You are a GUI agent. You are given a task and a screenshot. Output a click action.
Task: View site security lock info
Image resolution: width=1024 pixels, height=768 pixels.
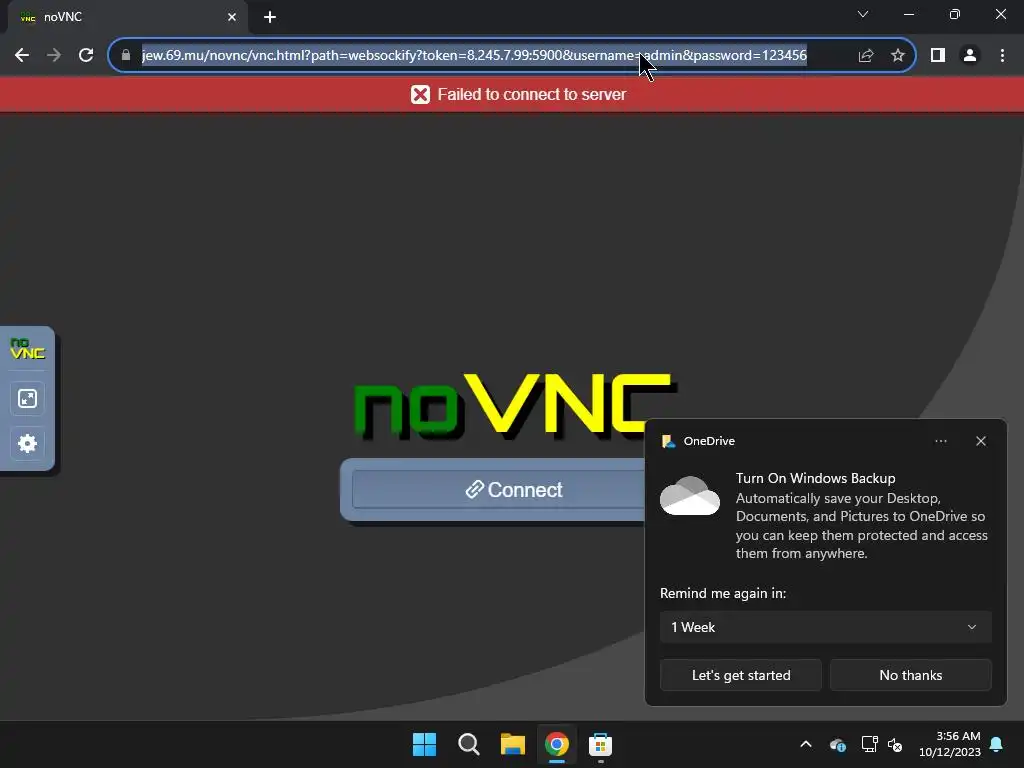(126, 56)
